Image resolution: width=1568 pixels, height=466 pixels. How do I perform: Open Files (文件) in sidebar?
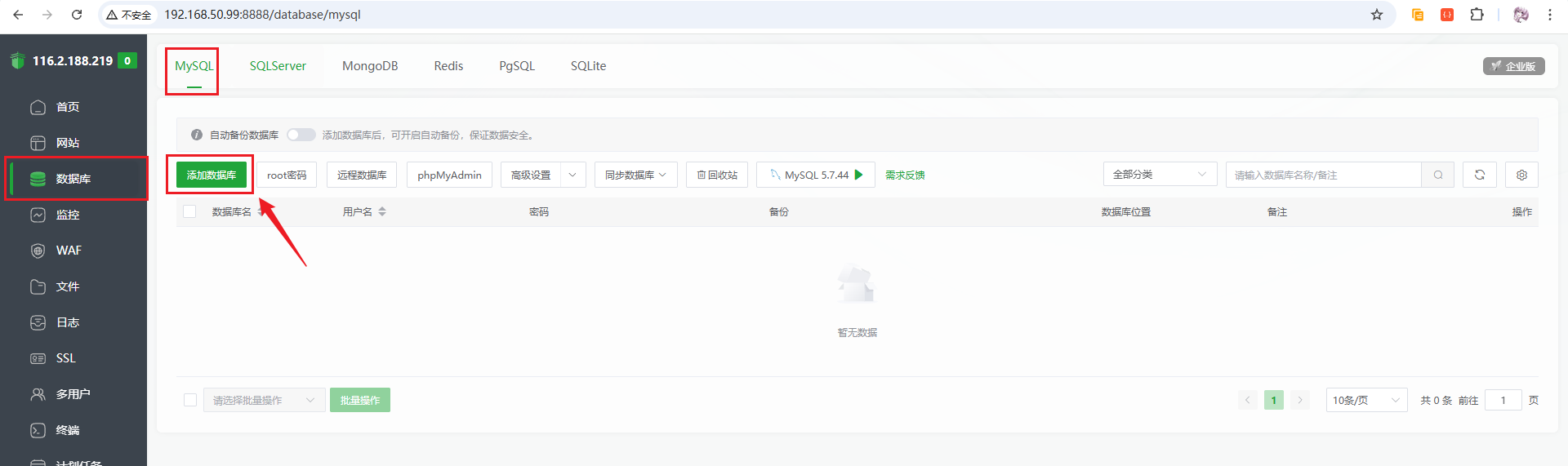click(x=67, y=286)
